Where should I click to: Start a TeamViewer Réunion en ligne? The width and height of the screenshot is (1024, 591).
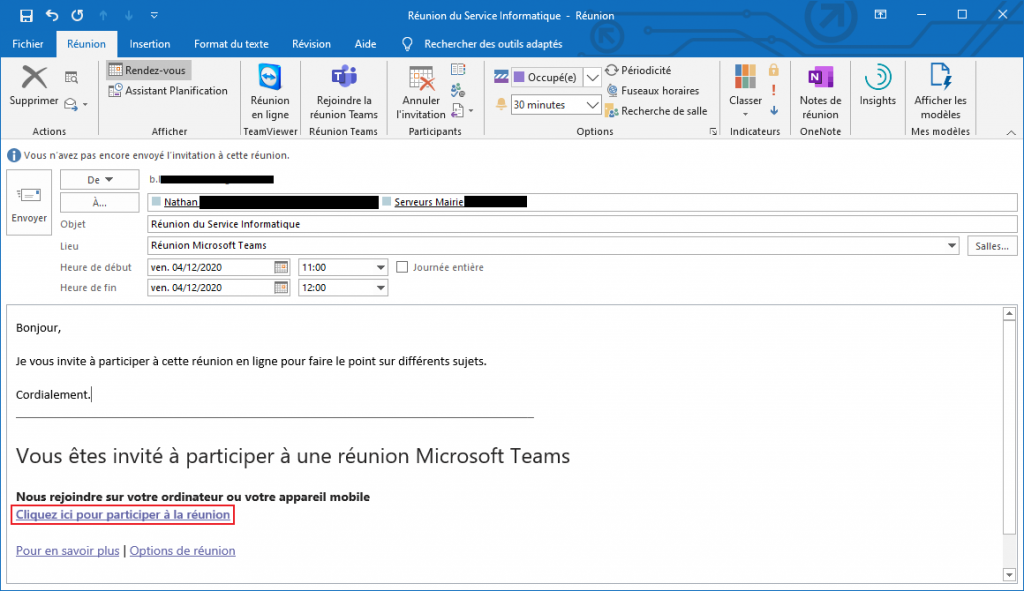(270, 92)
